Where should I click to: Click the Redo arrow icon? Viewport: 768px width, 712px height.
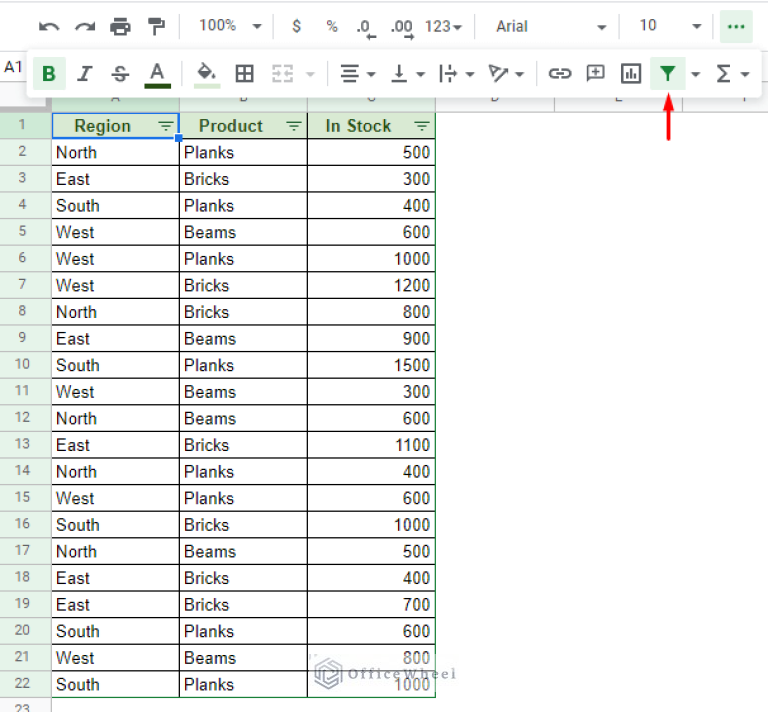tap(85, 26)
